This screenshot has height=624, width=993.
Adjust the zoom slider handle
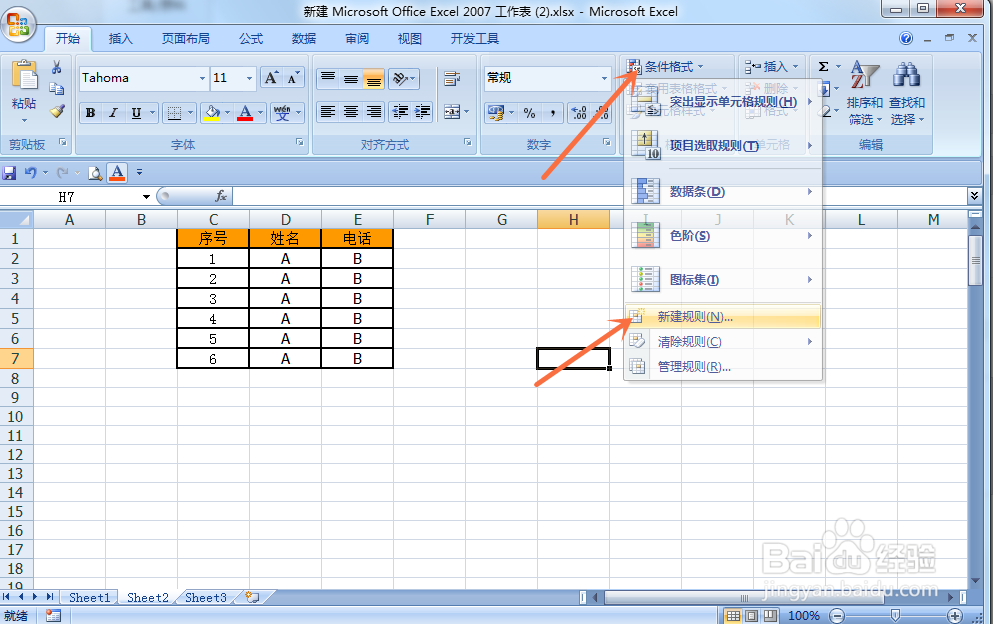(x=895, y=616)
